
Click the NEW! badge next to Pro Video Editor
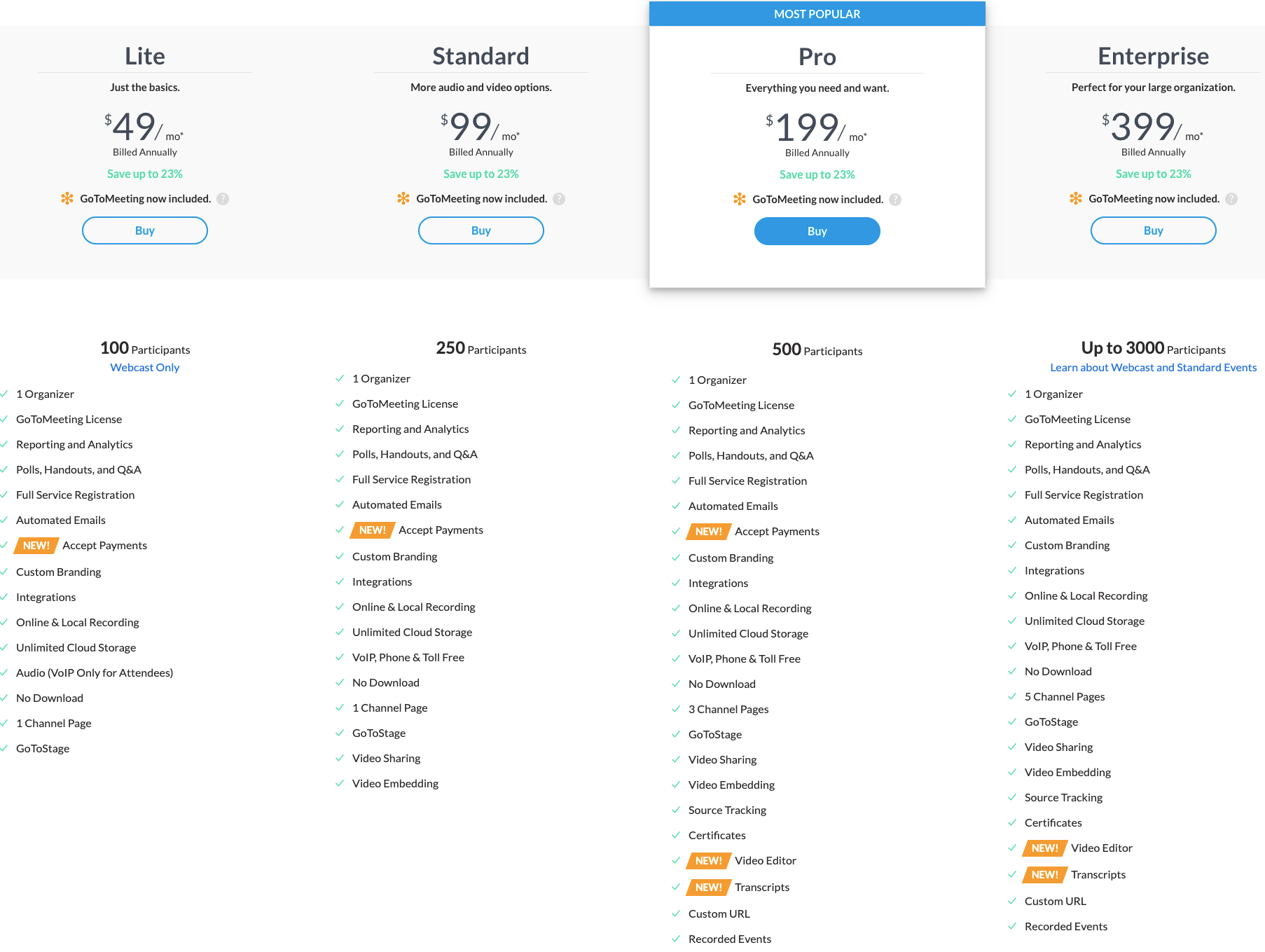pos(709,861)
